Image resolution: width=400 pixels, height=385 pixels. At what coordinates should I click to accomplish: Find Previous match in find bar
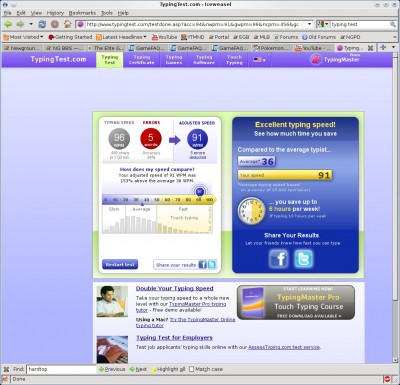click(112, 369)
